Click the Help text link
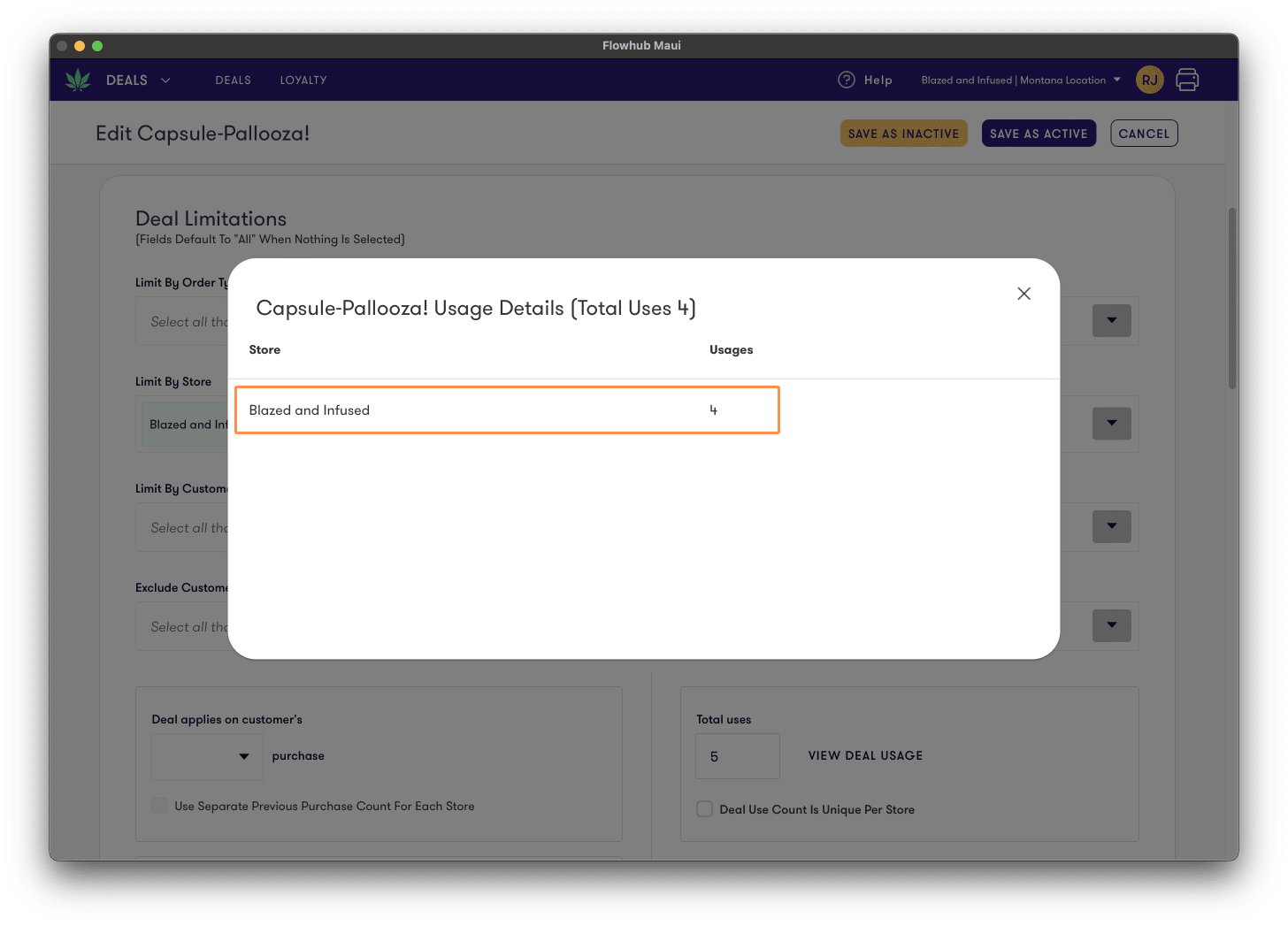 (878, 80)
